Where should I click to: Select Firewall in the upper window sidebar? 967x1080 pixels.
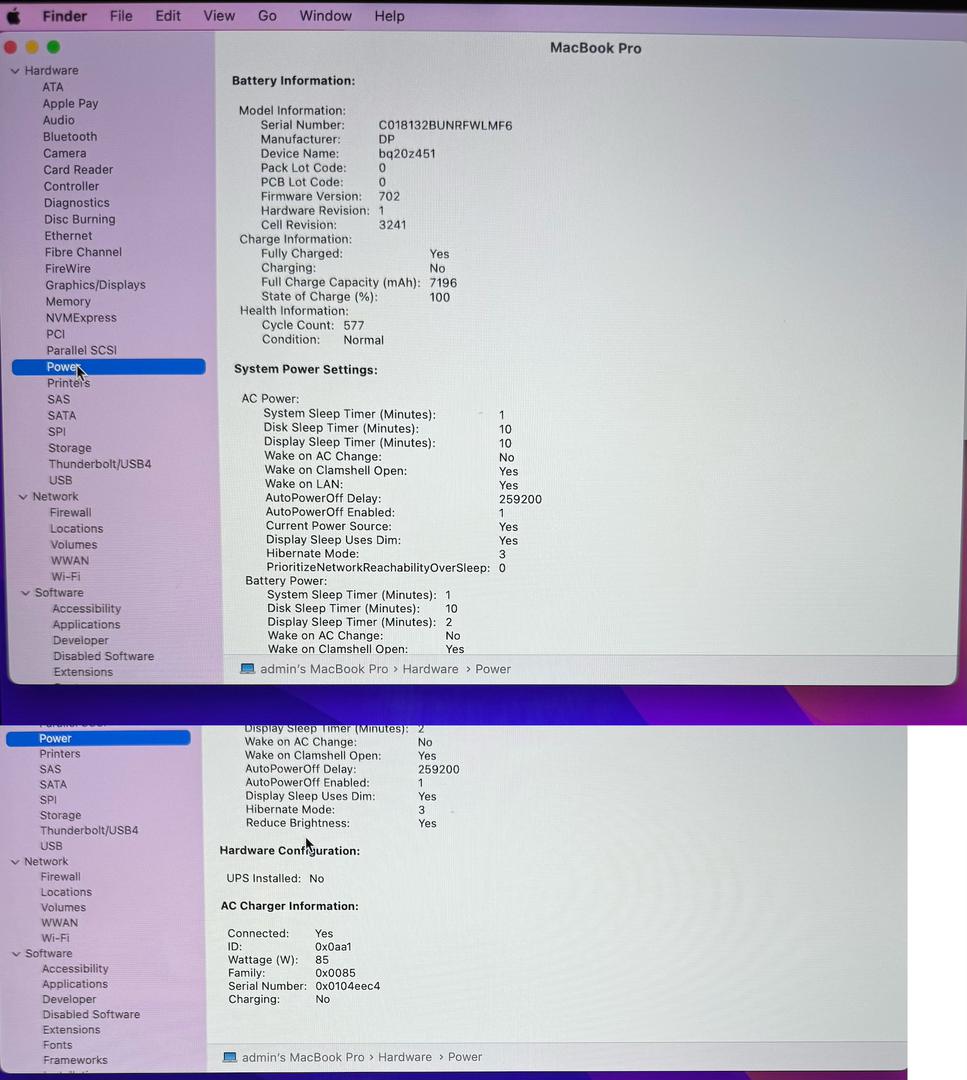pyautogui.click(x=70, y=512)
